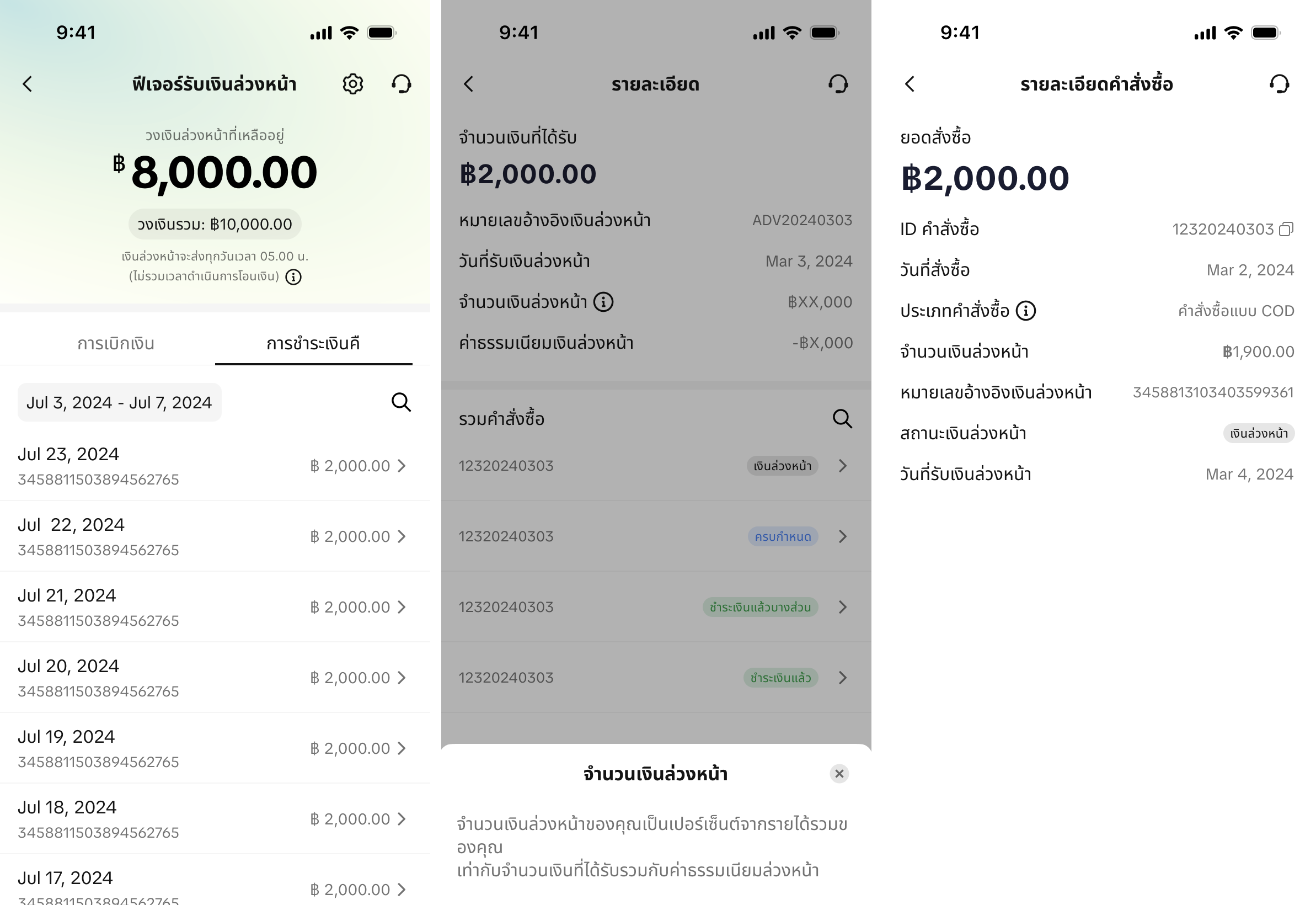Tap info icon below the 05.00 น. notice
Viewport: 1316px width, 905px height.
(293, 276)
